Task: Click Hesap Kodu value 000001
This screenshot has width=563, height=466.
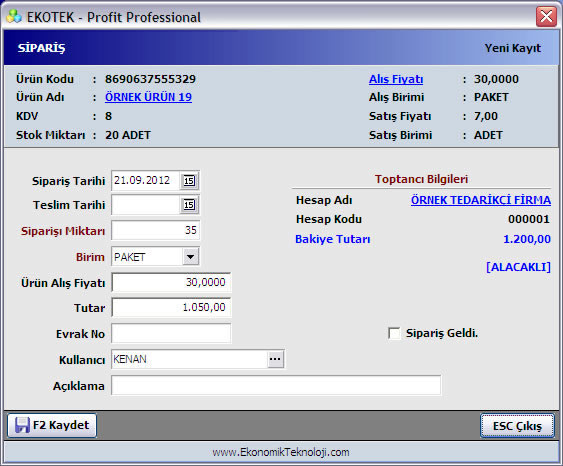Action: pyautogui.click(x=529, y=219)
